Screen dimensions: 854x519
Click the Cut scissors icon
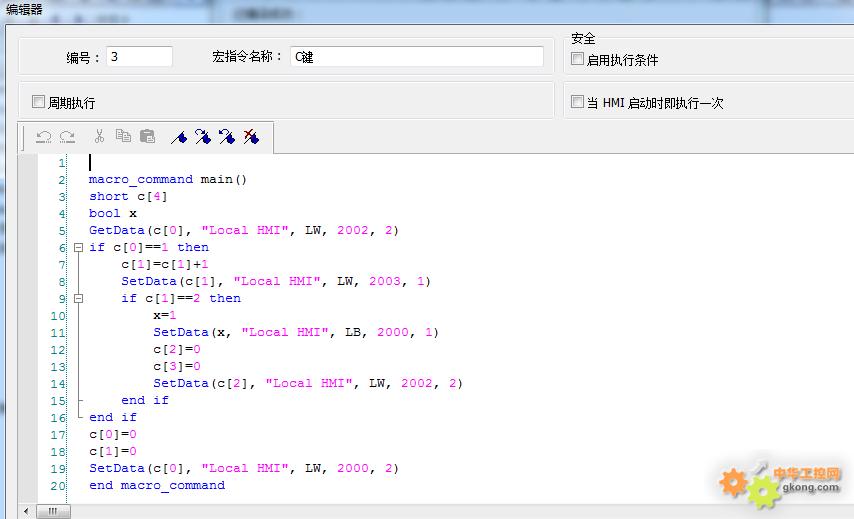(x=99, y=137)
